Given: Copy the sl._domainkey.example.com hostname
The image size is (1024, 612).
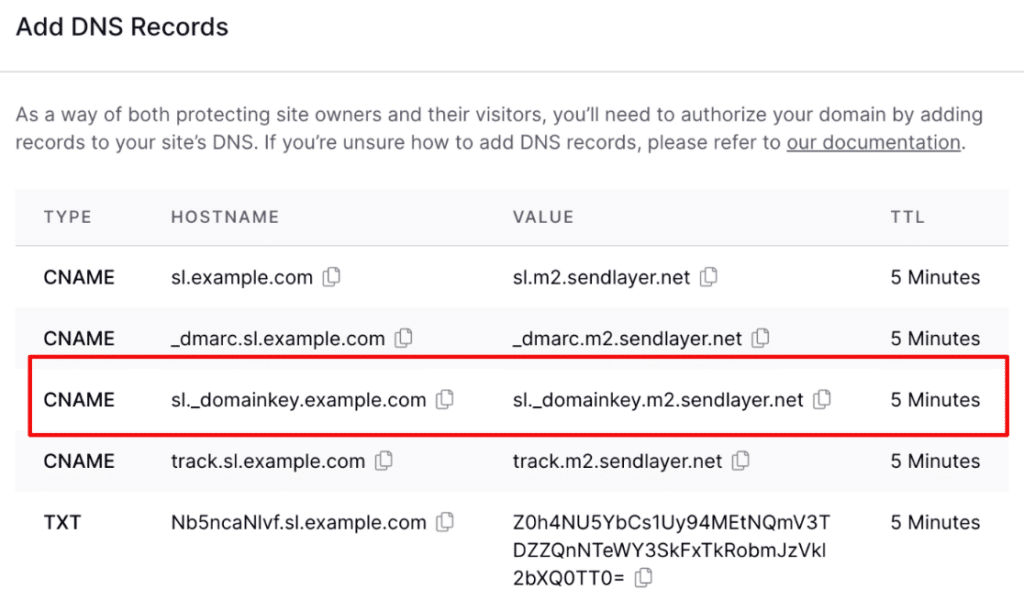Looking at the screenshot, I should (444, 399).
